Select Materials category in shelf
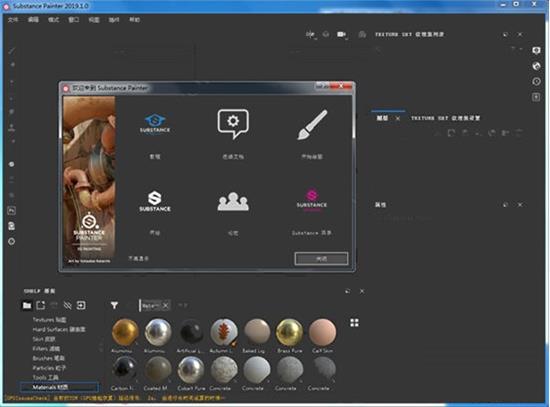Screen dimensions: 550x407 coord(59,387)
